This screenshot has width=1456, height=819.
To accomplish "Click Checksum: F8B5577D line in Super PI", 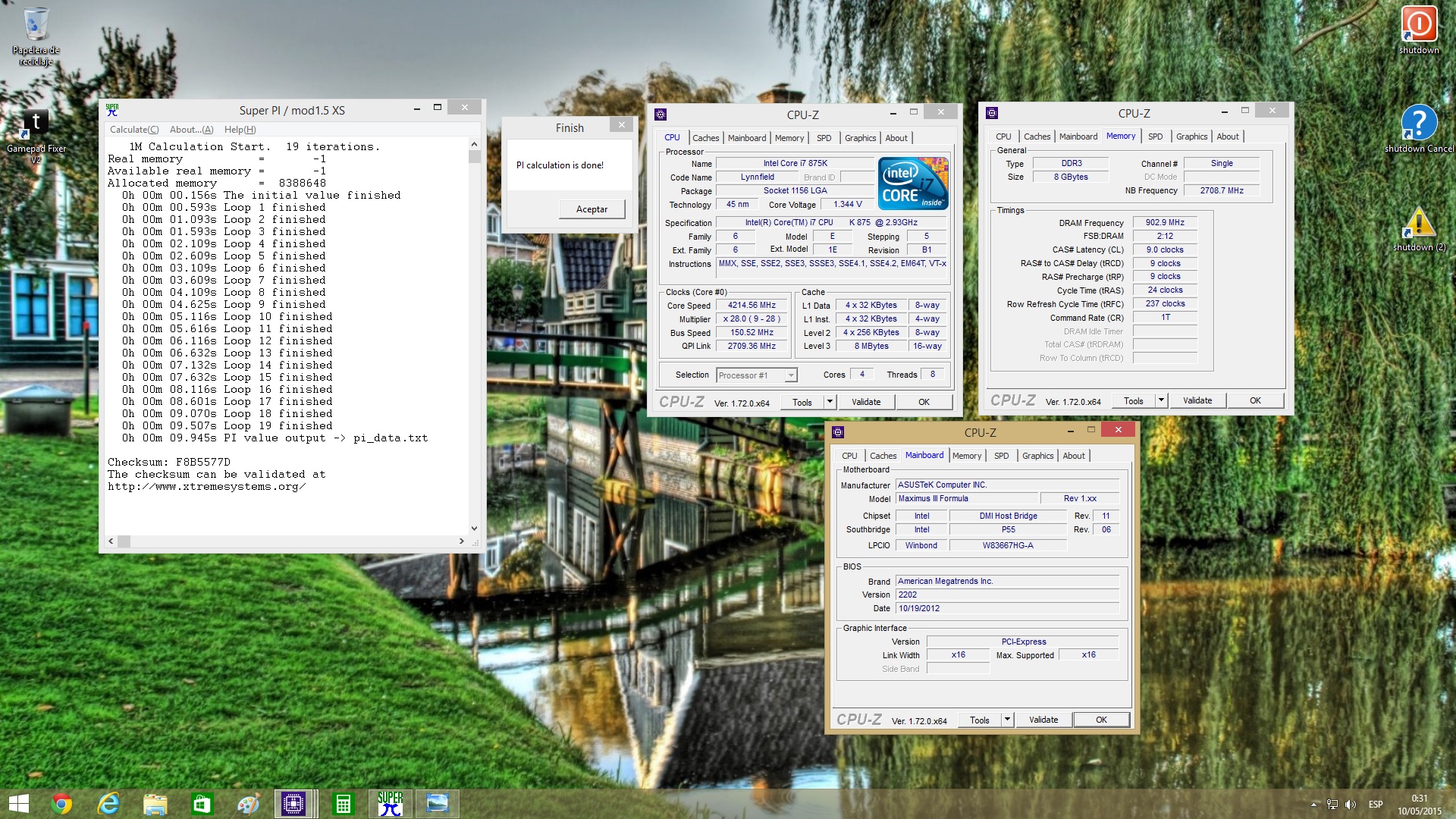I will (168, 463).
